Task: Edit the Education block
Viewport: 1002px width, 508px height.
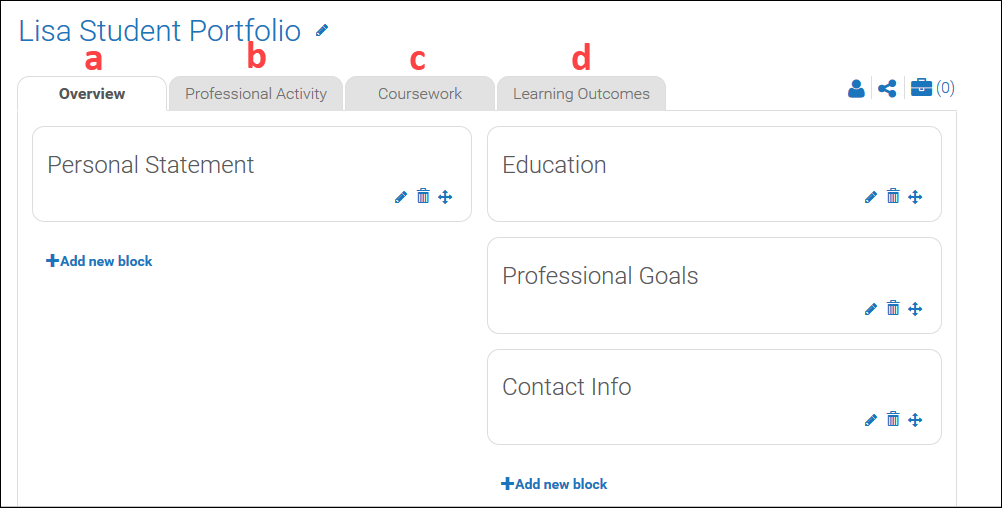Action: [x=871, y=197]
